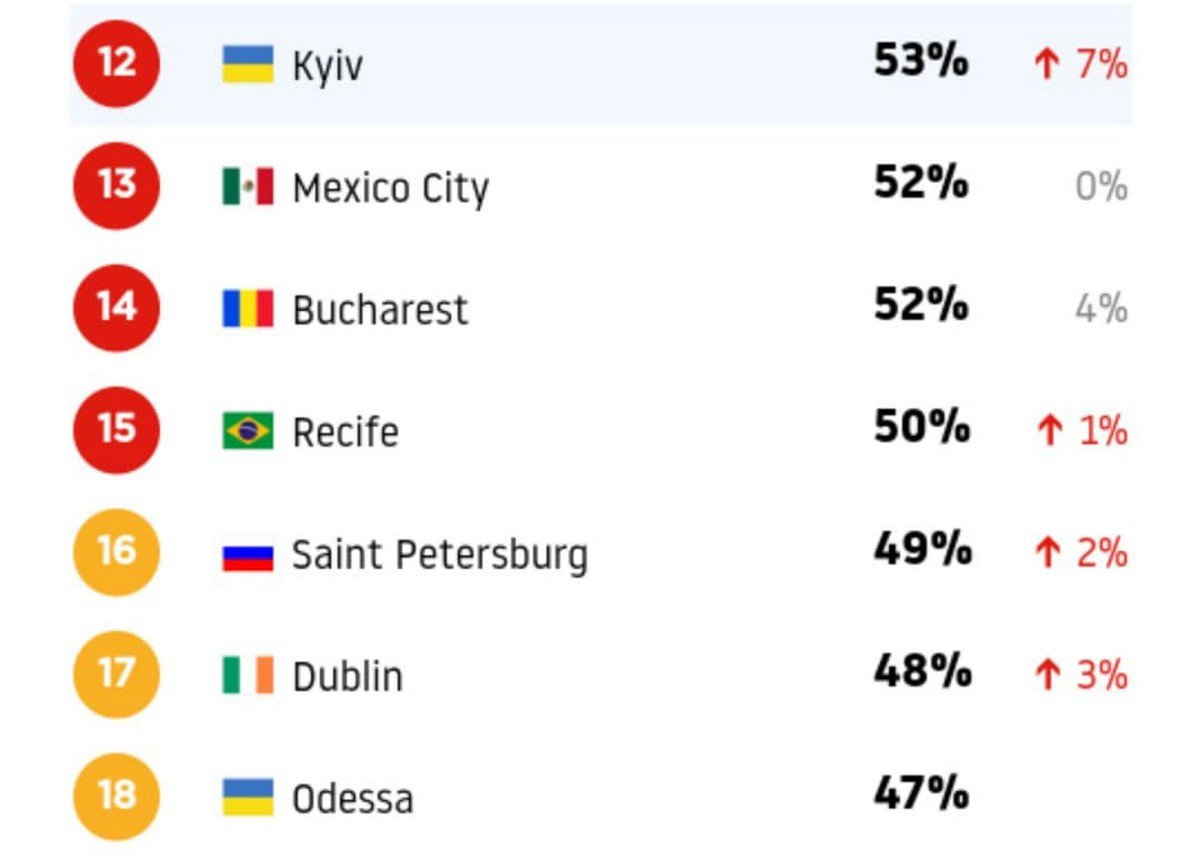Screen dimensions: 1200x853
Task: Click the red rank 15 badge
Action: pyautogui.click(x=116, y=430)
